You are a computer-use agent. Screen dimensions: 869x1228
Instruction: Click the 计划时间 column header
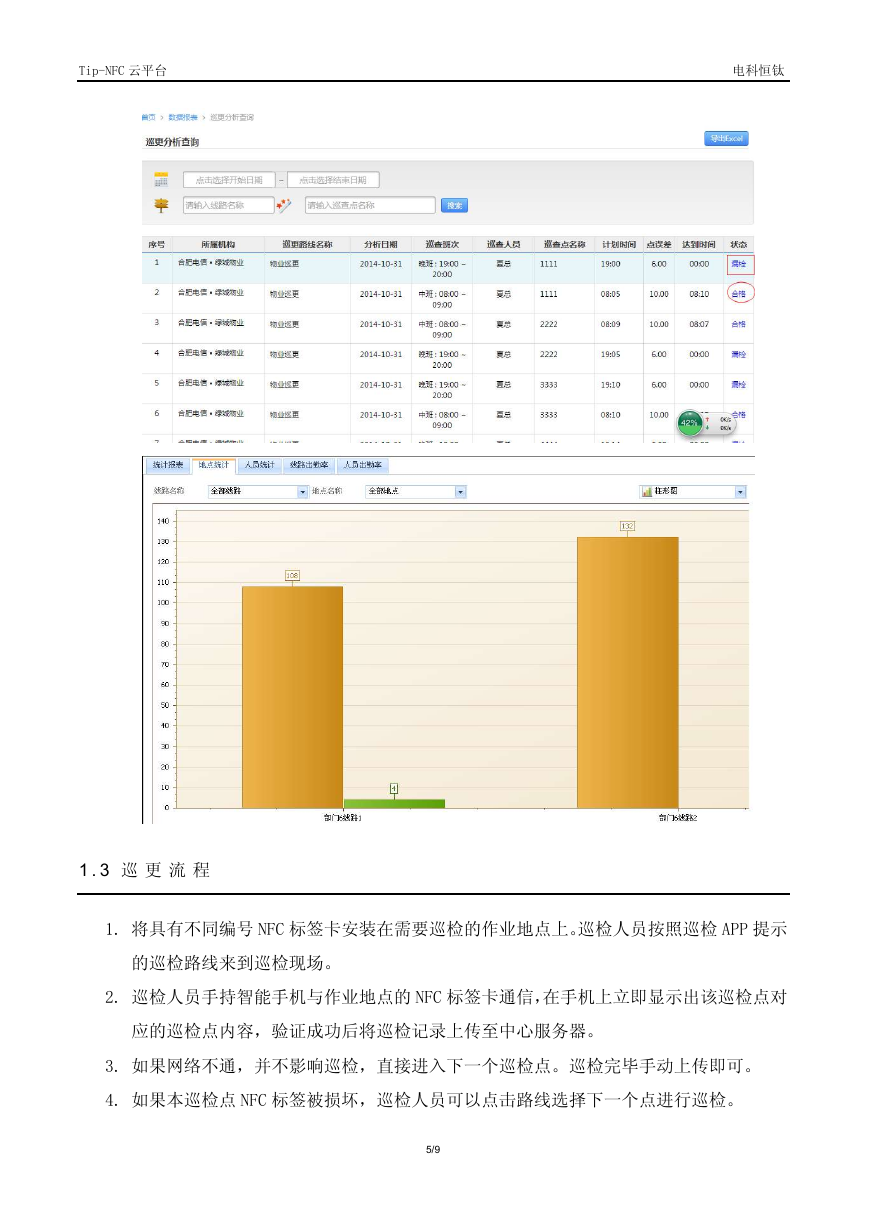[x=618, y=244]
